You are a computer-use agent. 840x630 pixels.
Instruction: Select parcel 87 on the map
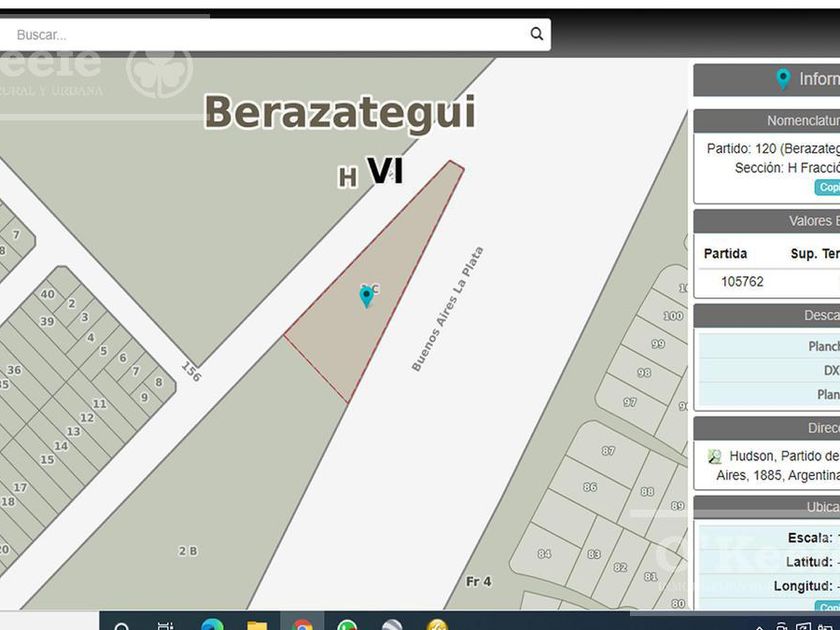(608, 451)
